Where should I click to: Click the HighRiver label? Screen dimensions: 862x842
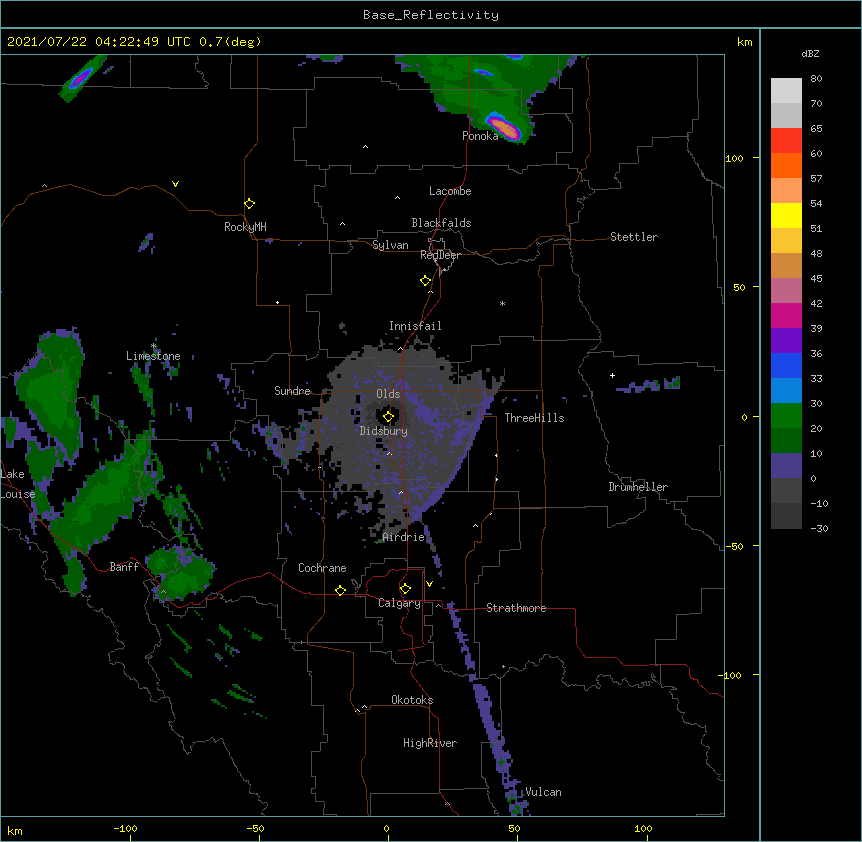(x=430, y=743)
